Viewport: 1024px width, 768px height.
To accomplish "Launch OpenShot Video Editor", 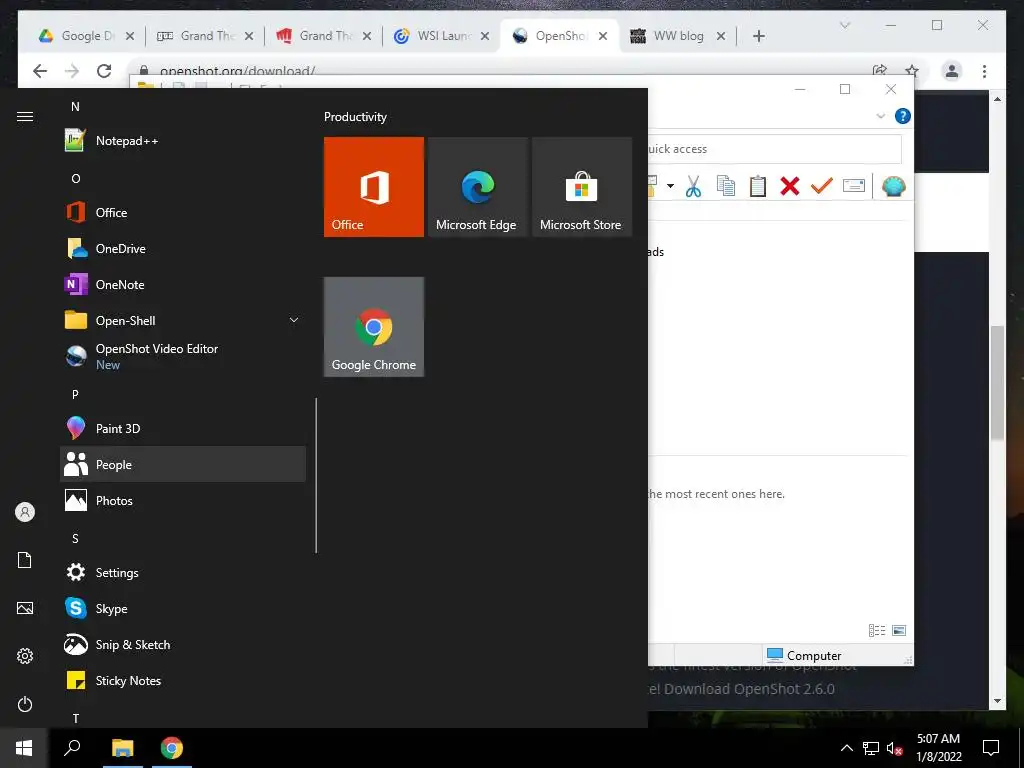I will 183,356.
